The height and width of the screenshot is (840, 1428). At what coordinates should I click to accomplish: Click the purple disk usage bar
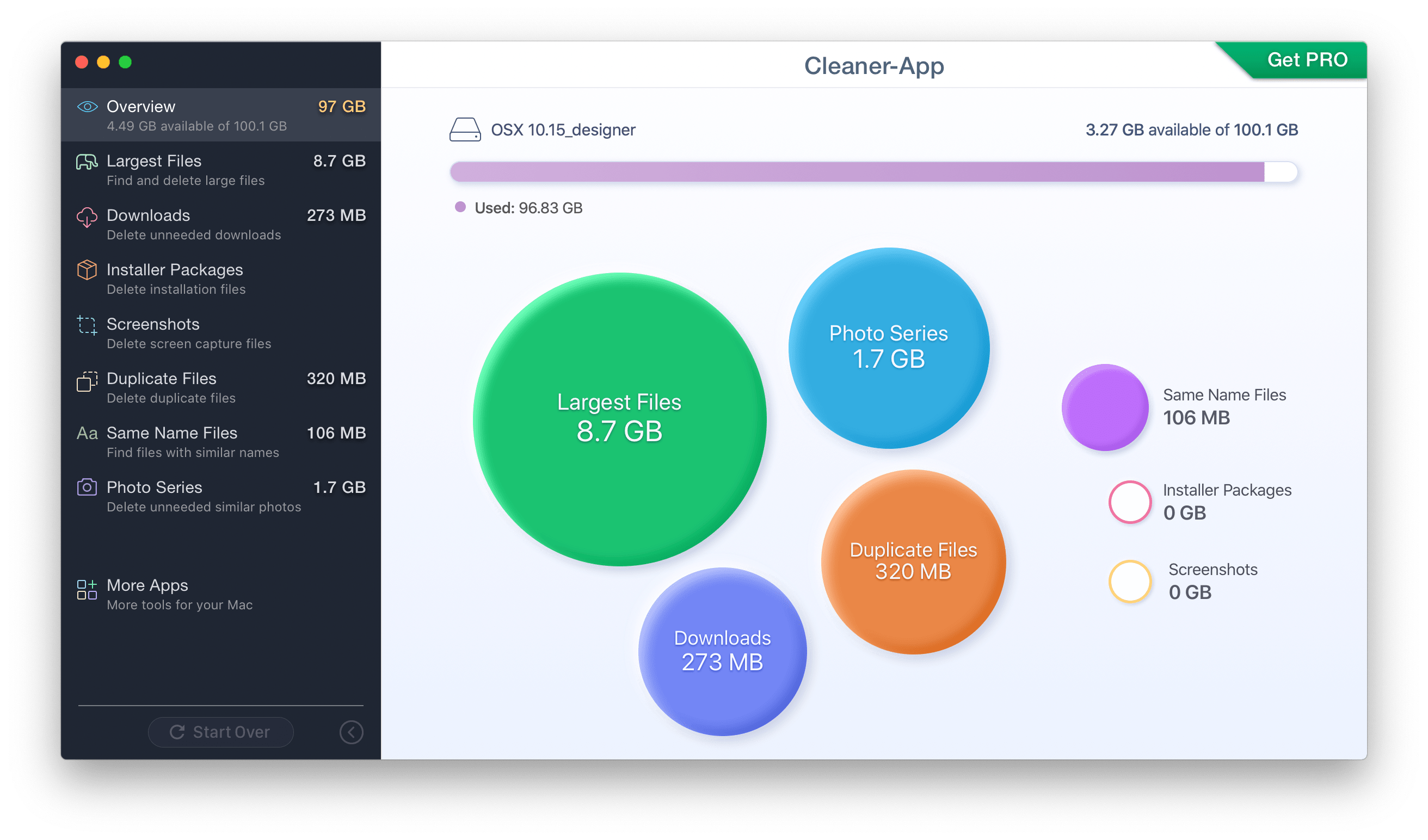tap(873, 171)
